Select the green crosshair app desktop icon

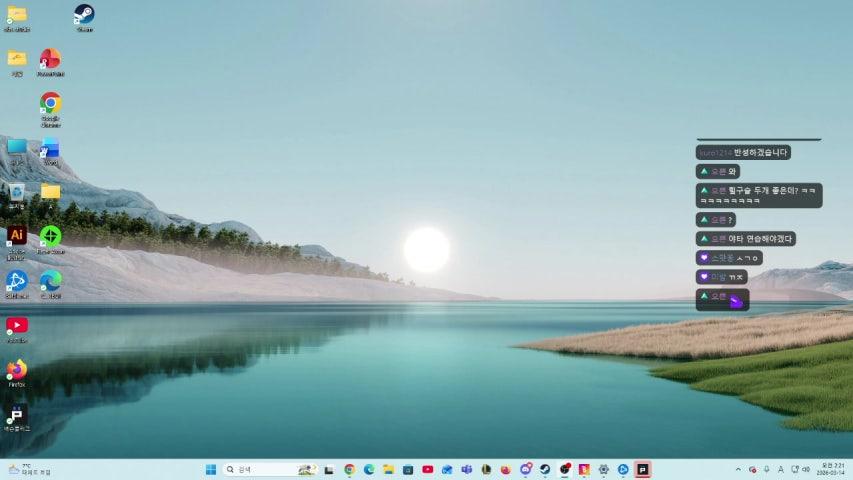[50, 236]
